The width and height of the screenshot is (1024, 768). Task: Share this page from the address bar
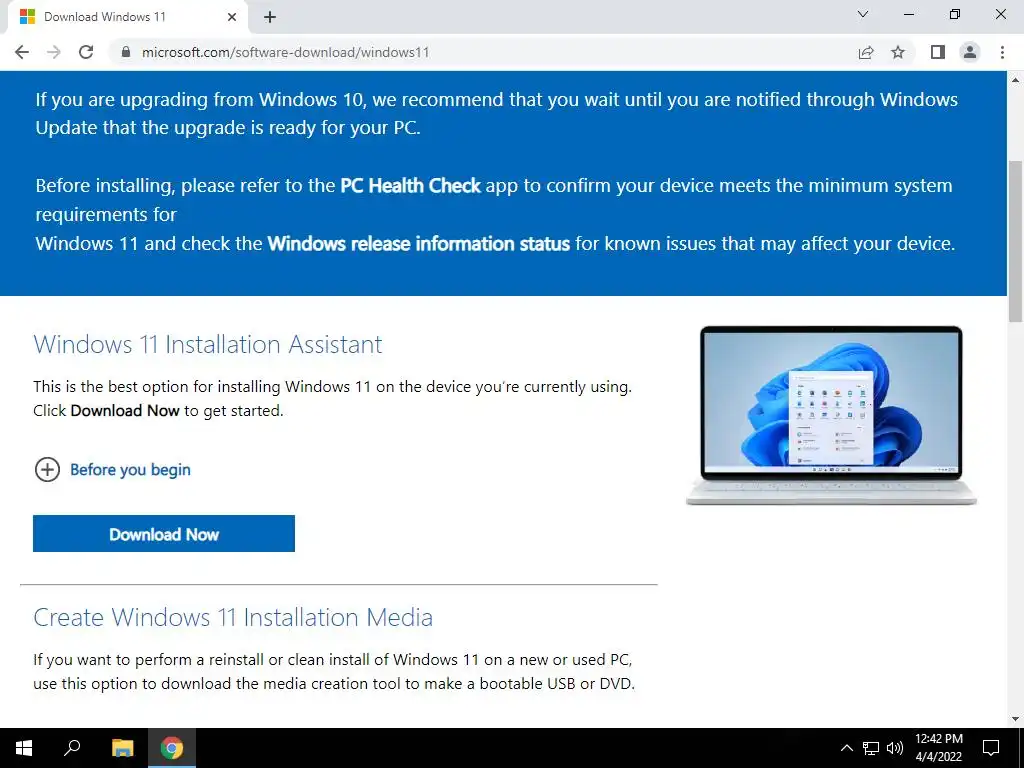866,52
